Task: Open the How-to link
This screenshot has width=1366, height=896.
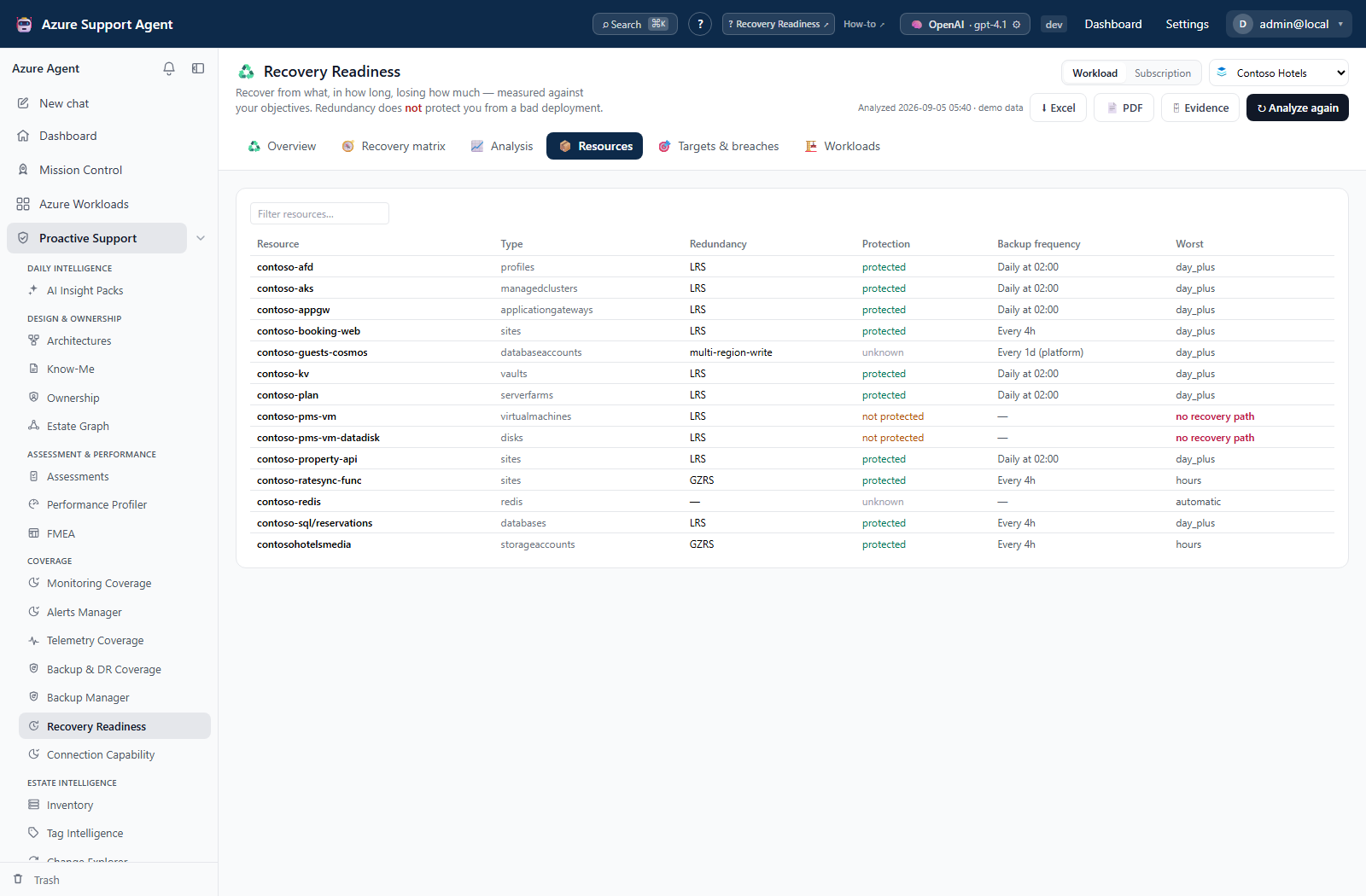Action: pos(864,24)
